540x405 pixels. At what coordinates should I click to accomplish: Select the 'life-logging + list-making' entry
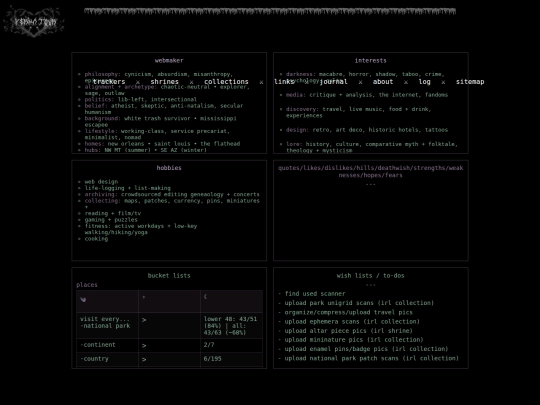coord(127,188)
